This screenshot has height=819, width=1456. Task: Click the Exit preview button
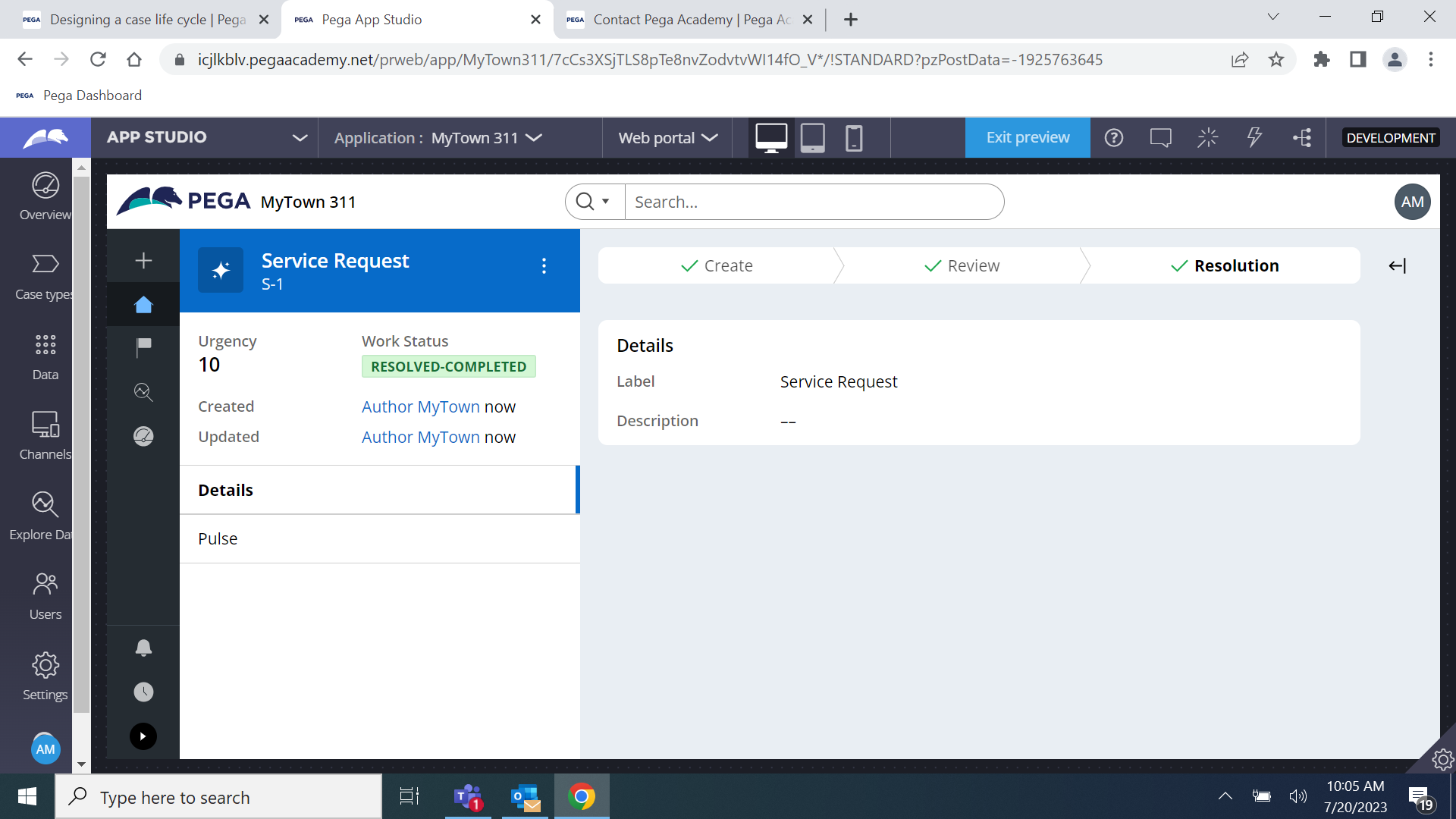point(1028,138)
